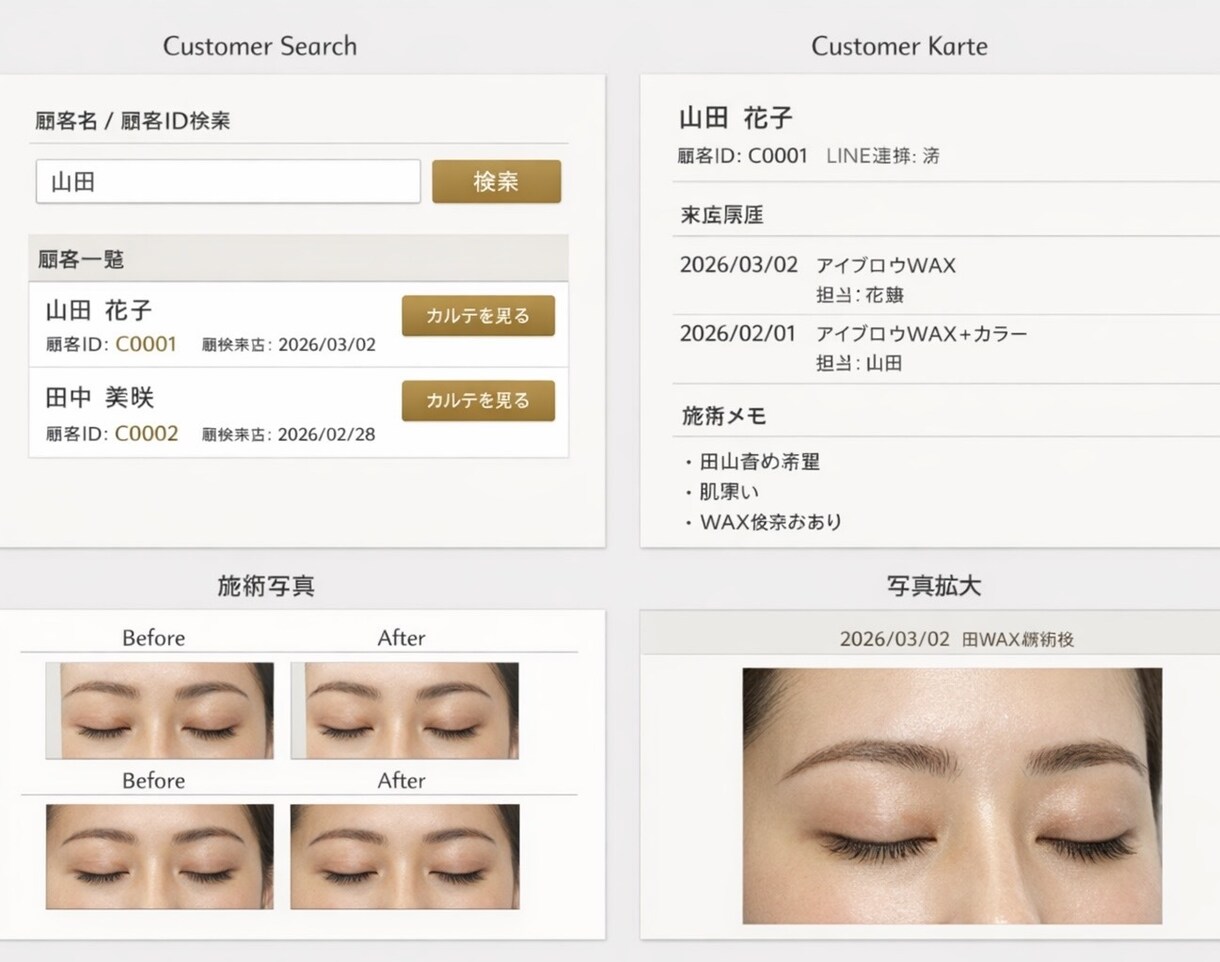Click 山田 花子 name in Customer Karte
The width and height of the screenshot is (1220, 962).
click(x=736, y=118)
